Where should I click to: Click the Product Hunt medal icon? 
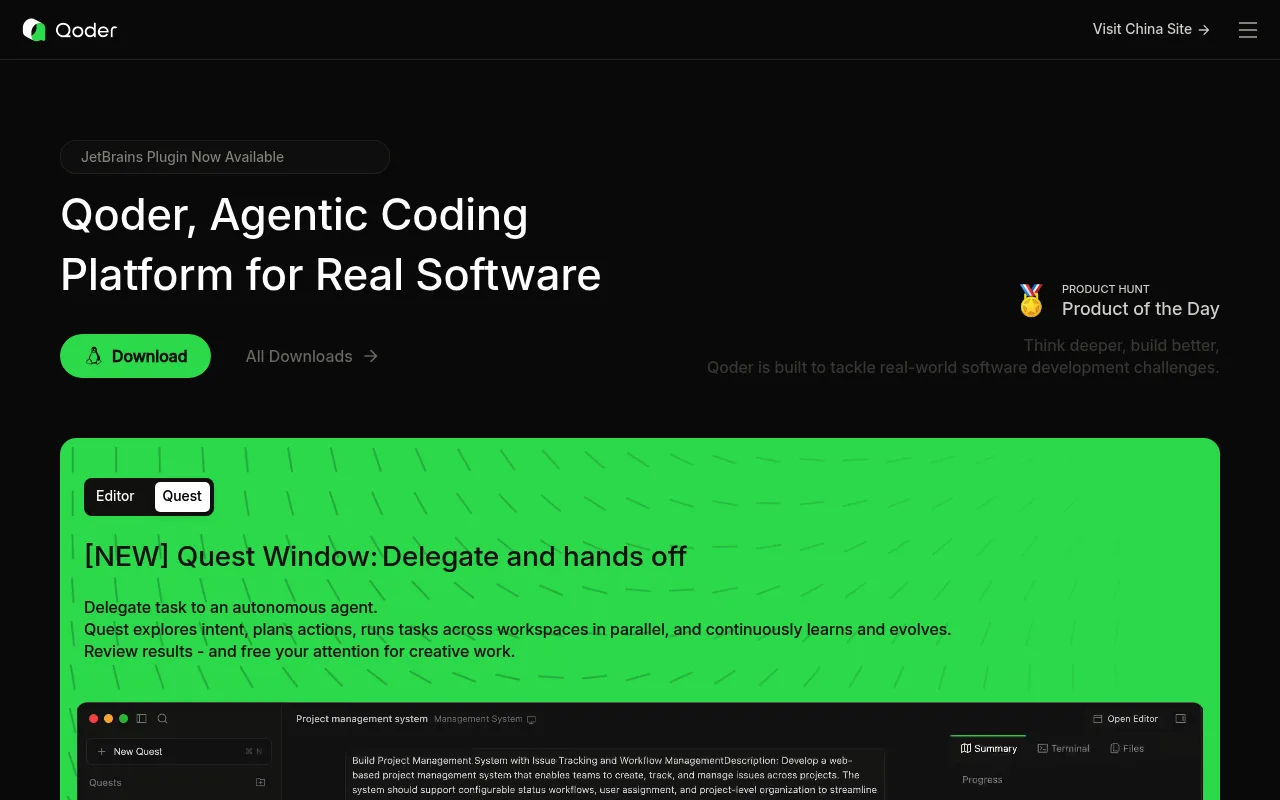click(1031, 300)
